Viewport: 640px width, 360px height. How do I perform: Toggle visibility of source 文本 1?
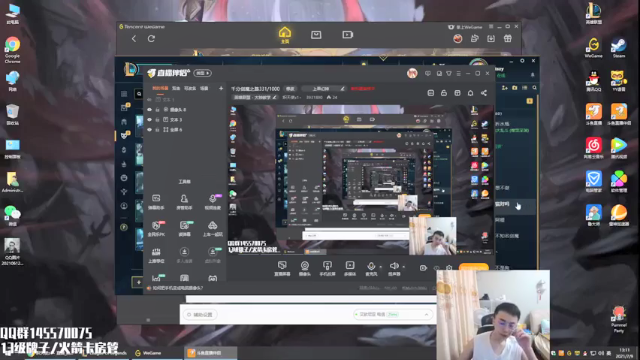pos(149,100)
